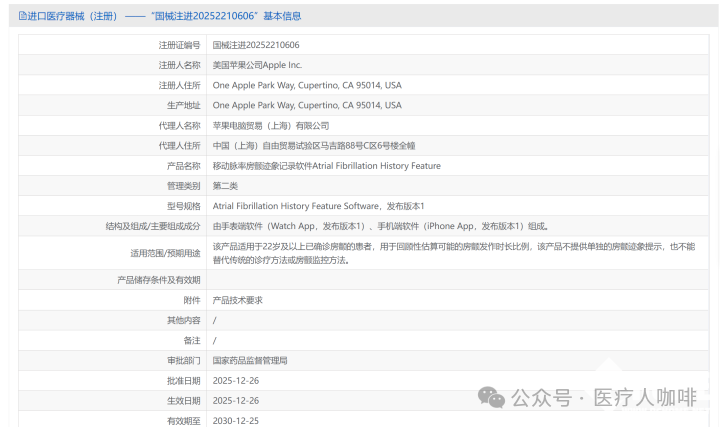Select registration number value 国械注进20252210606 in table
Screen dimensions: 720x427
pos(256,45)
